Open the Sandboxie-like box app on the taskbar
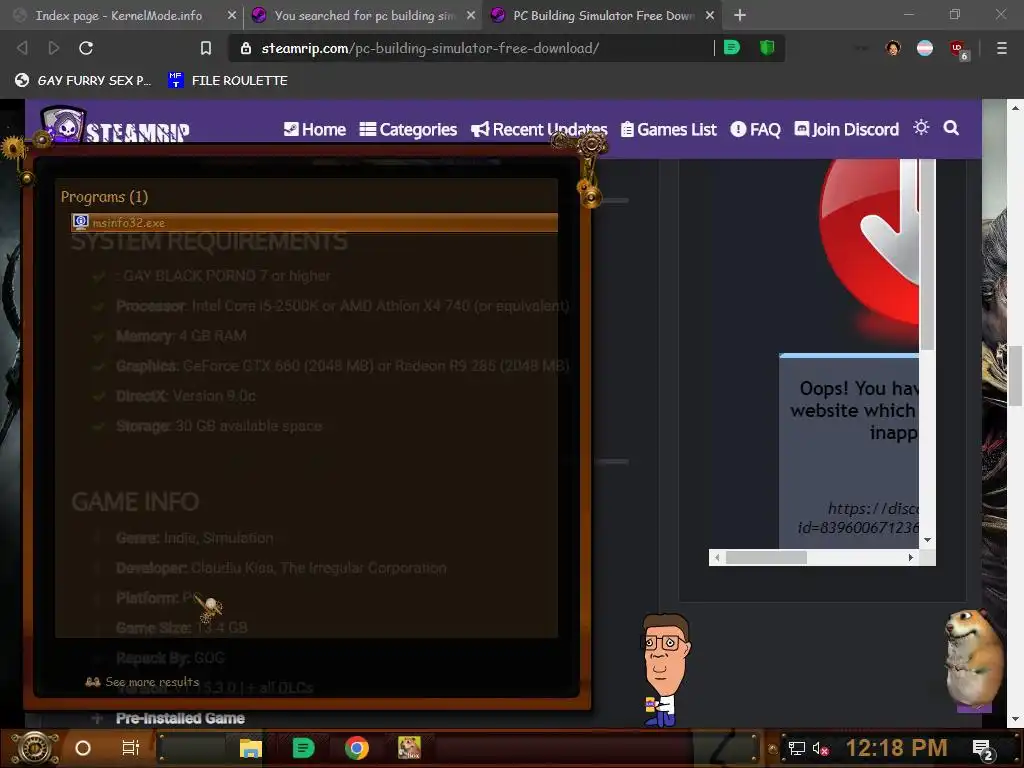1024x768 pixels. tap(409, 748)
